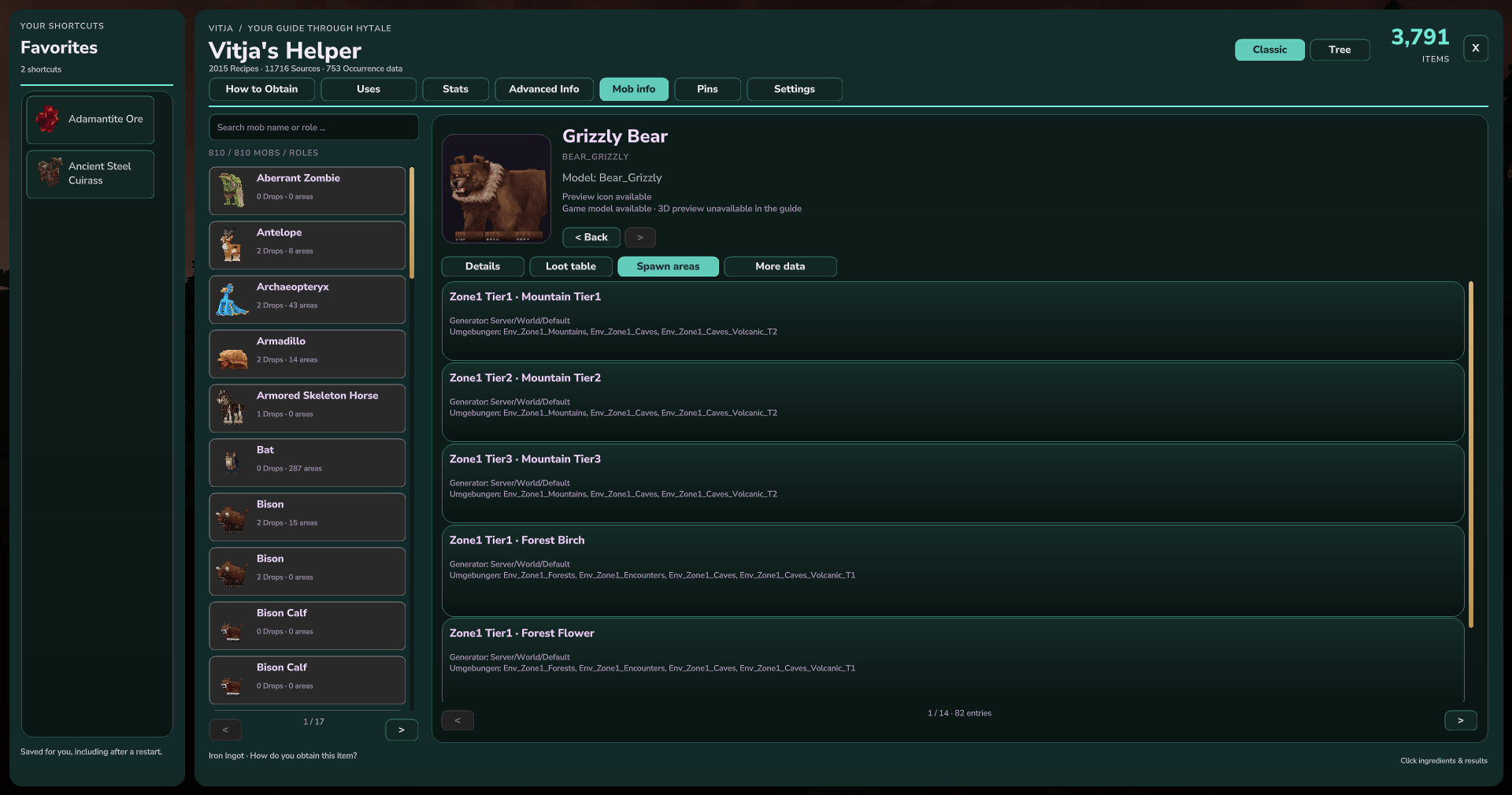This screenshot has height=795, width=1512.
Task: Focus the mob name search field
Action: (313, 127)
